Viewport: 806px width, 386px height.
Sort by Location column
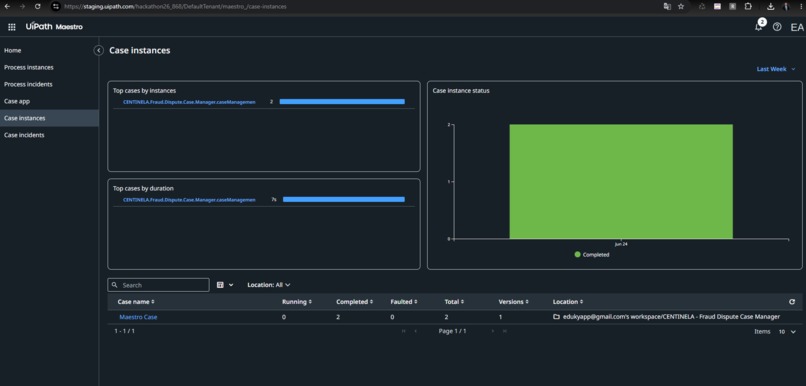(568, 302)
